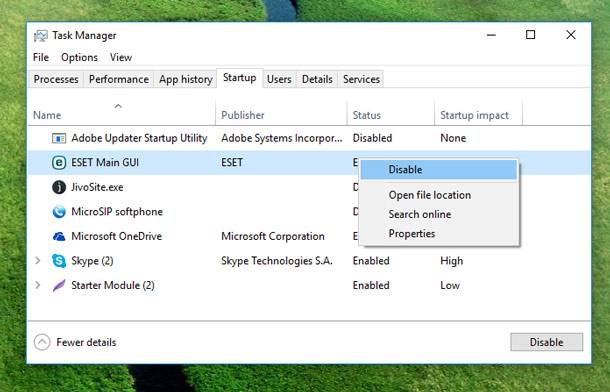Image resolution: width=610 pixels, height=392 pixels.
Task: Click the Adobe Systems Incorpor... publisher cell
Action: click(282, 138)
